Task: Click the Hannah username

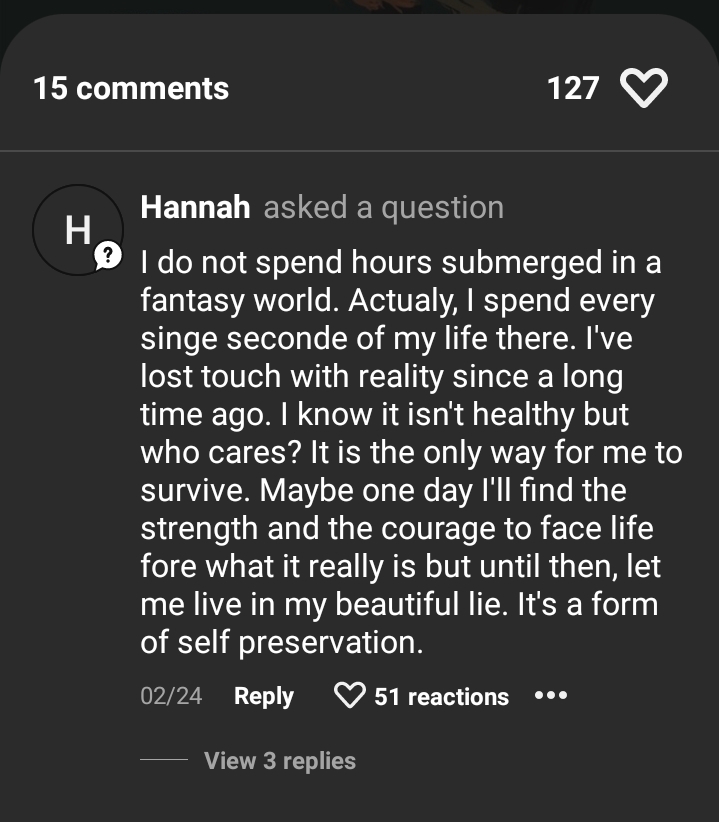Action: point(196,207)
